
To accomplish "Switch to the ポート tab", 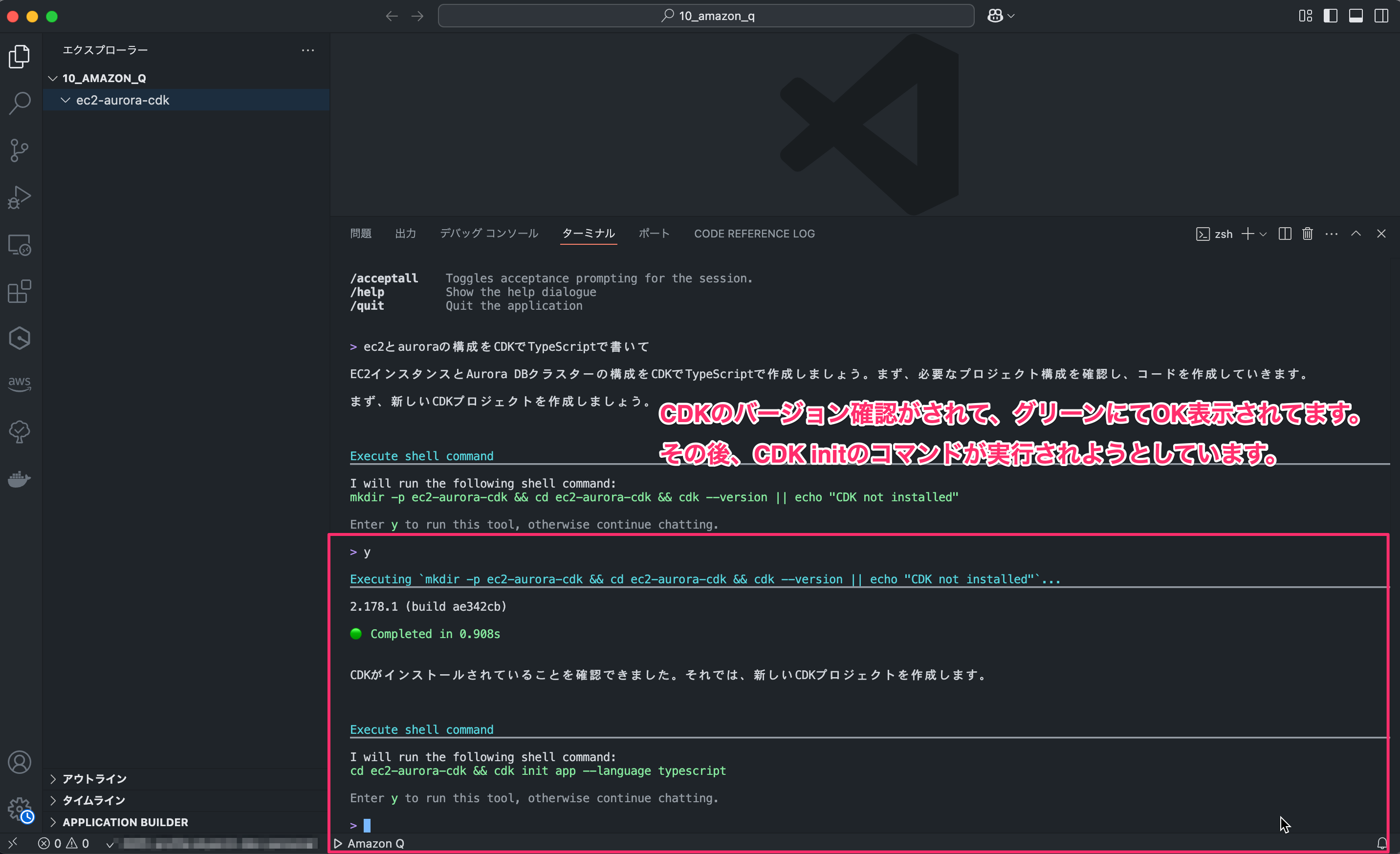I will click(655, 234).
